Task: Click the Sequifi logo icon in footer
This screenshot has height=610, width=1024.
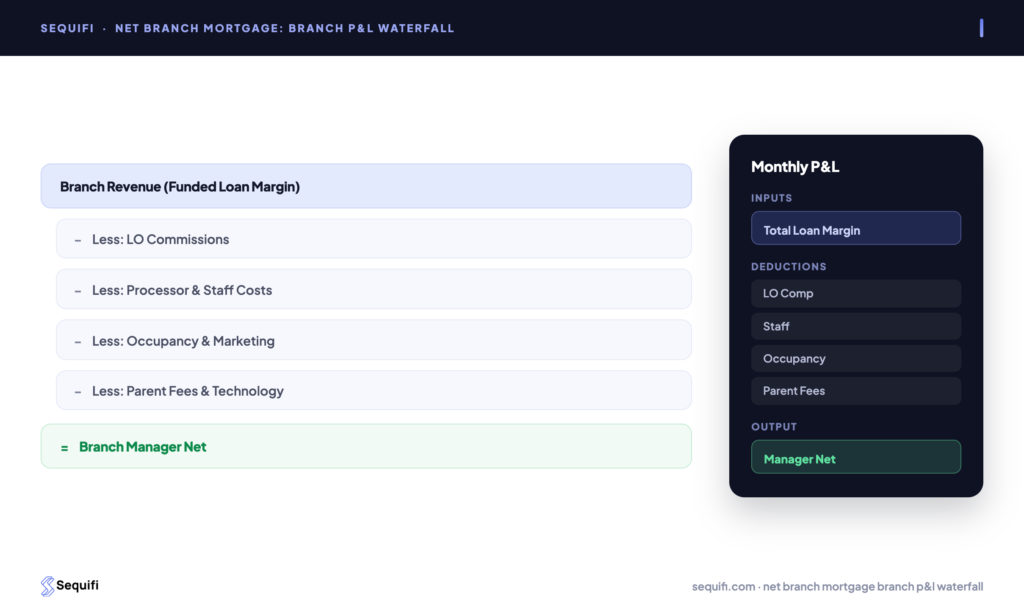Action: [x=47, y=586]
